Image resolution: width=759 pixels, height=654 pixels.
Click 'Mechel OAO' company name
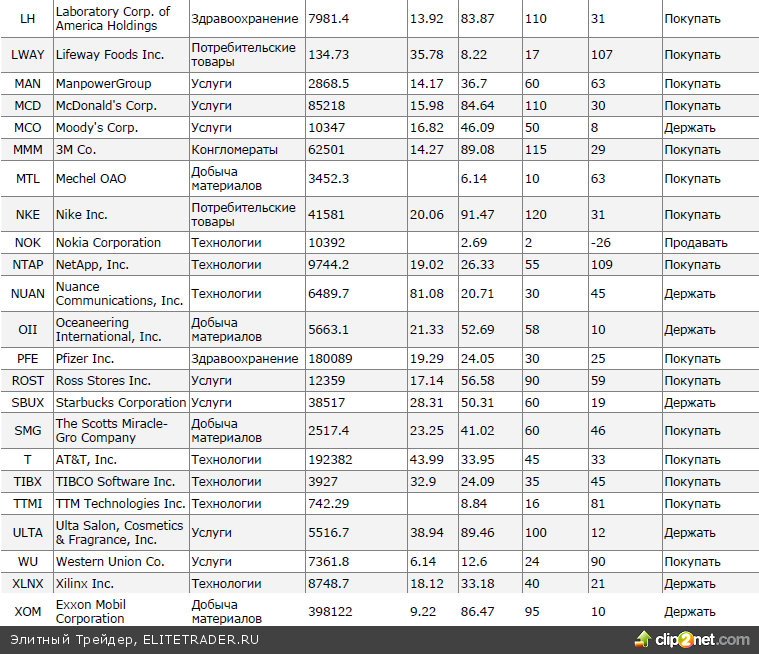[x=91, y=179]
